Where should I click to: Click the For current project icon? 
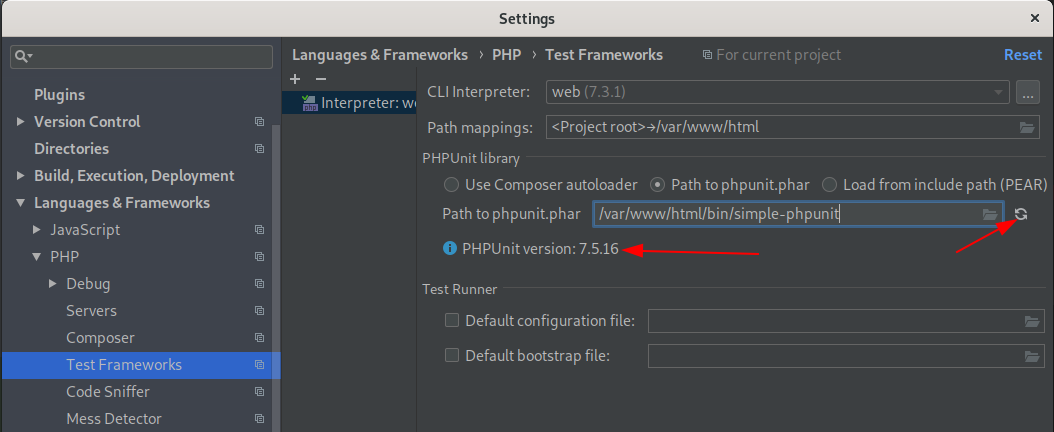(x=707, y=55)
